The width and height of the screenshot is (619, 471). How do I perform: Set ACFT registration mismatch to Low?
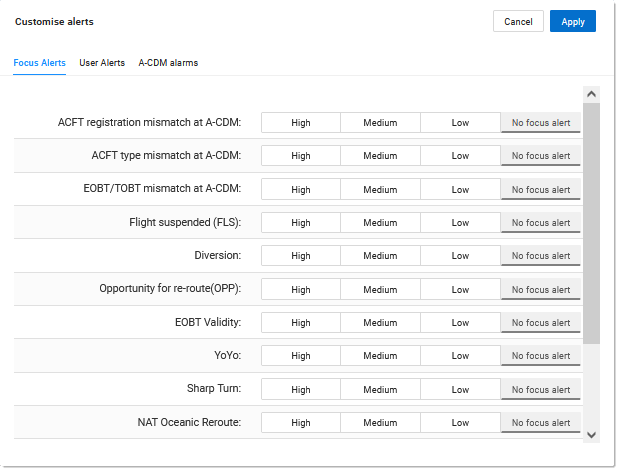tap(460, 123)
